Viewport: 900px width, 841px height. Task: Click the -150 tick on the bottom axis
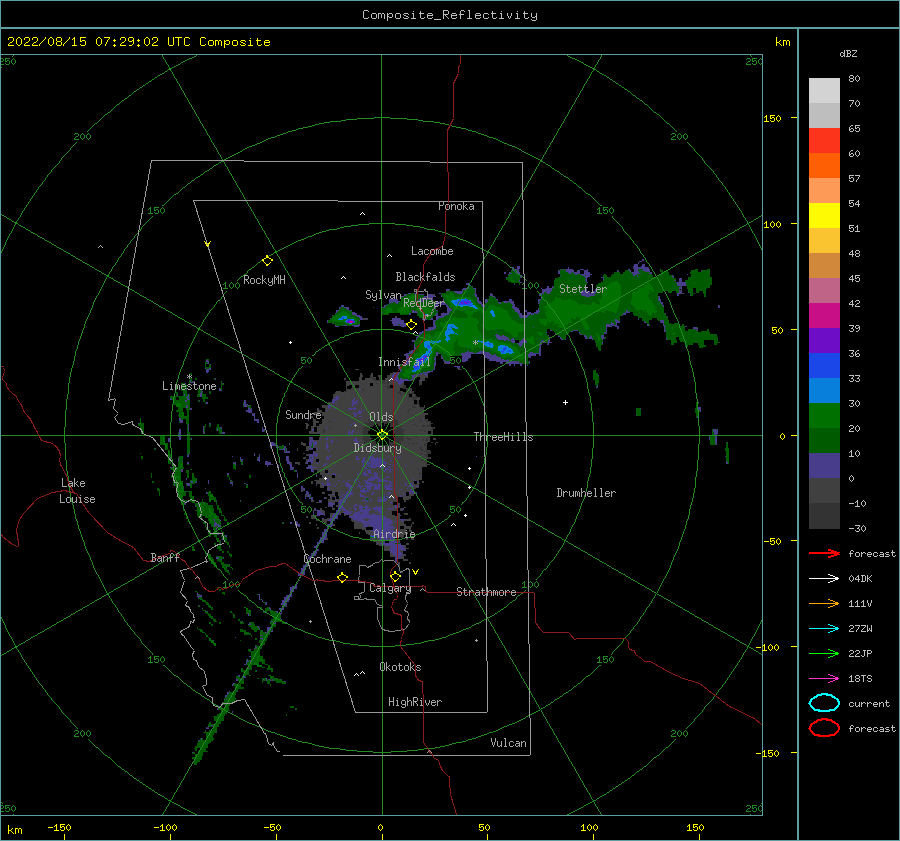coord(59,827)
